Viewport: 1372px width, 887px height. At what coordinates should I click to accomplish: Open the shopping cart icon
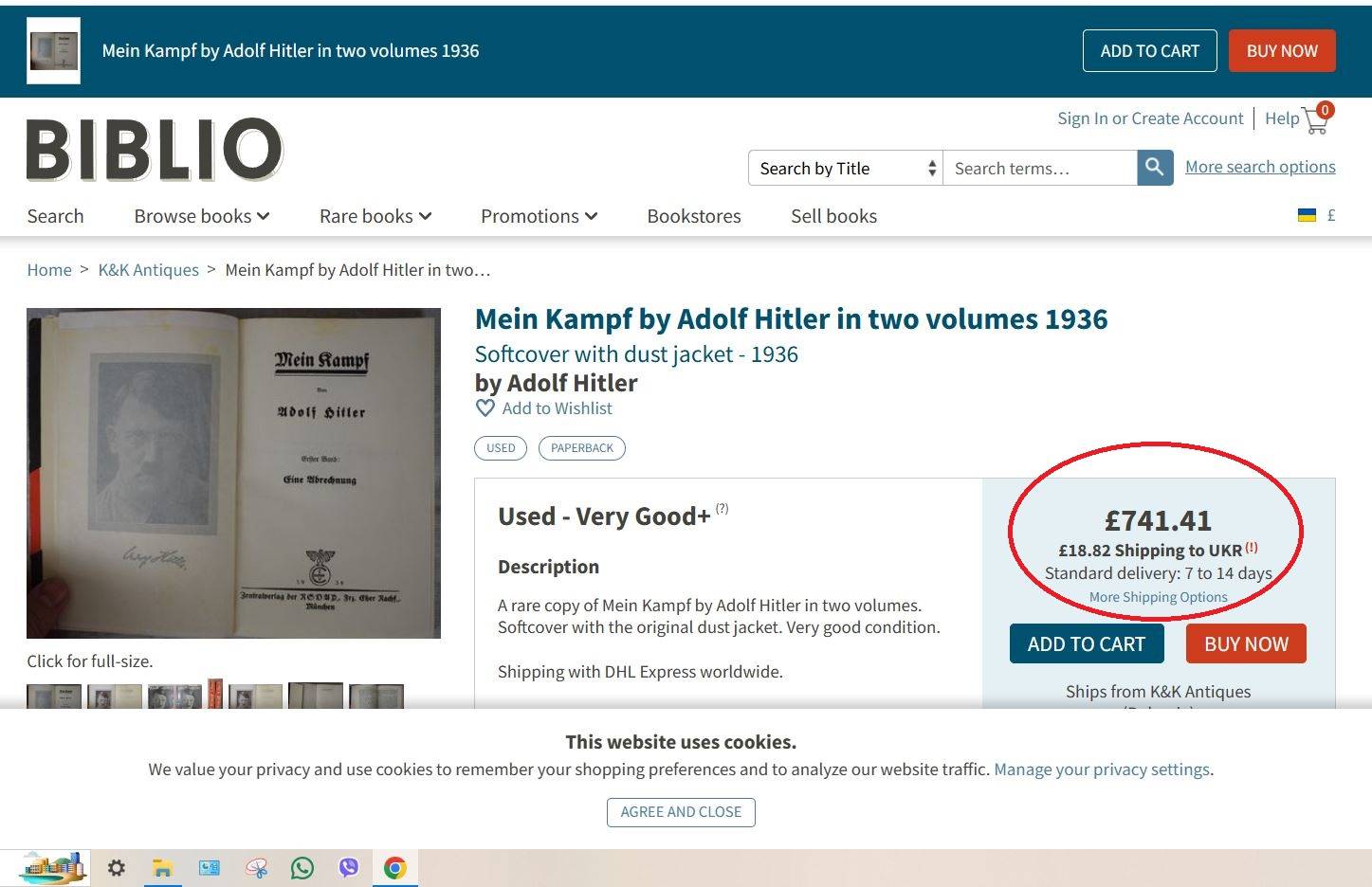(x=1318, y=118)
